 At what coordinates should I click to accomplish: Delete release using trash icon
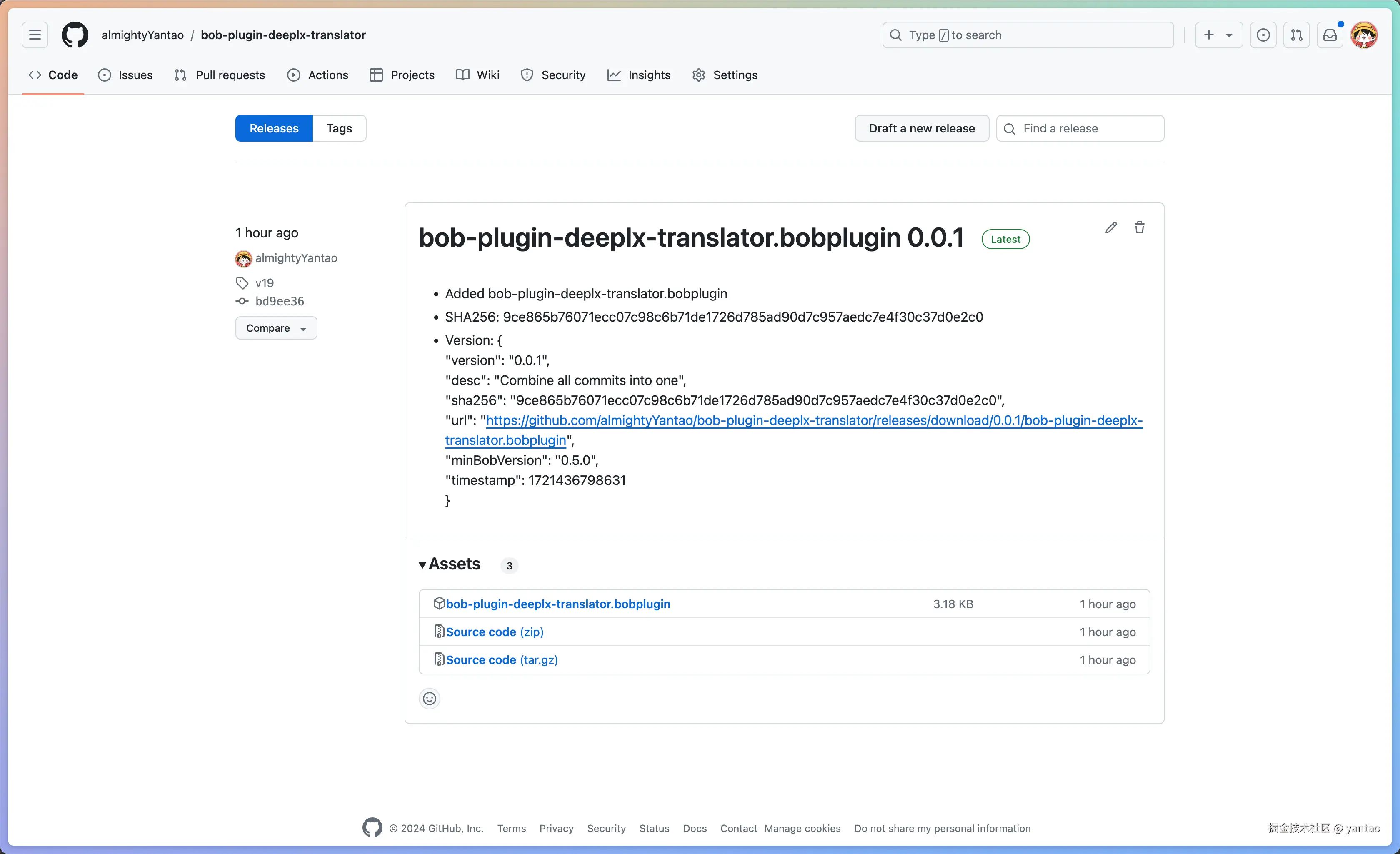1139,228
